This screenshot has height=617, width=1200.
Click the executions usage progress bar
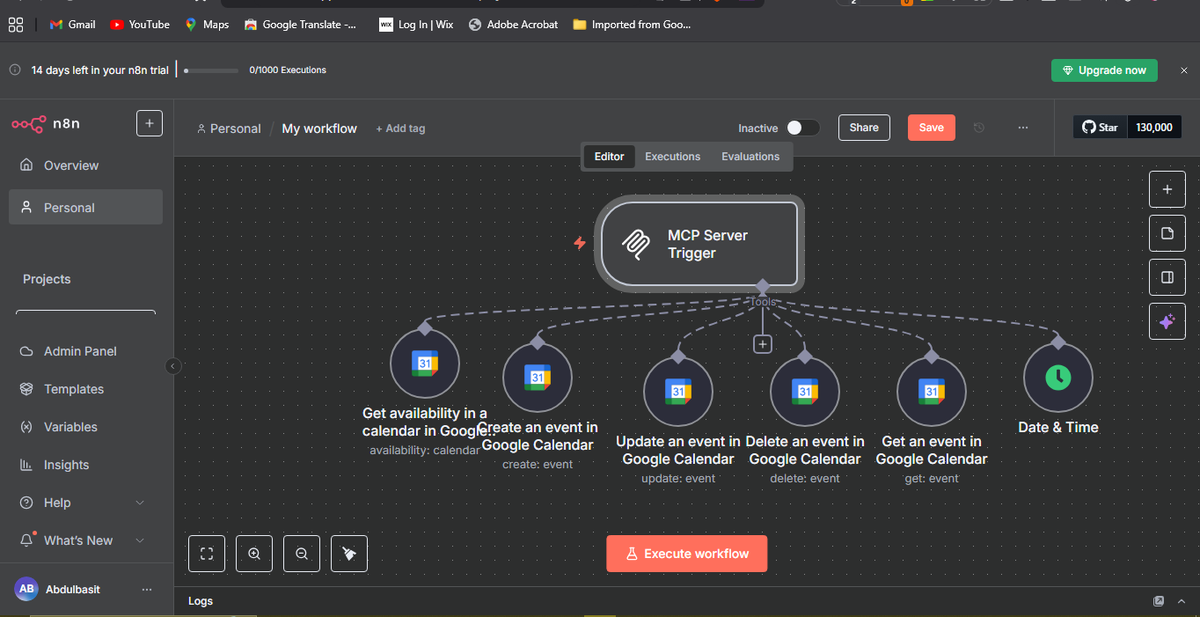(211, 70)
